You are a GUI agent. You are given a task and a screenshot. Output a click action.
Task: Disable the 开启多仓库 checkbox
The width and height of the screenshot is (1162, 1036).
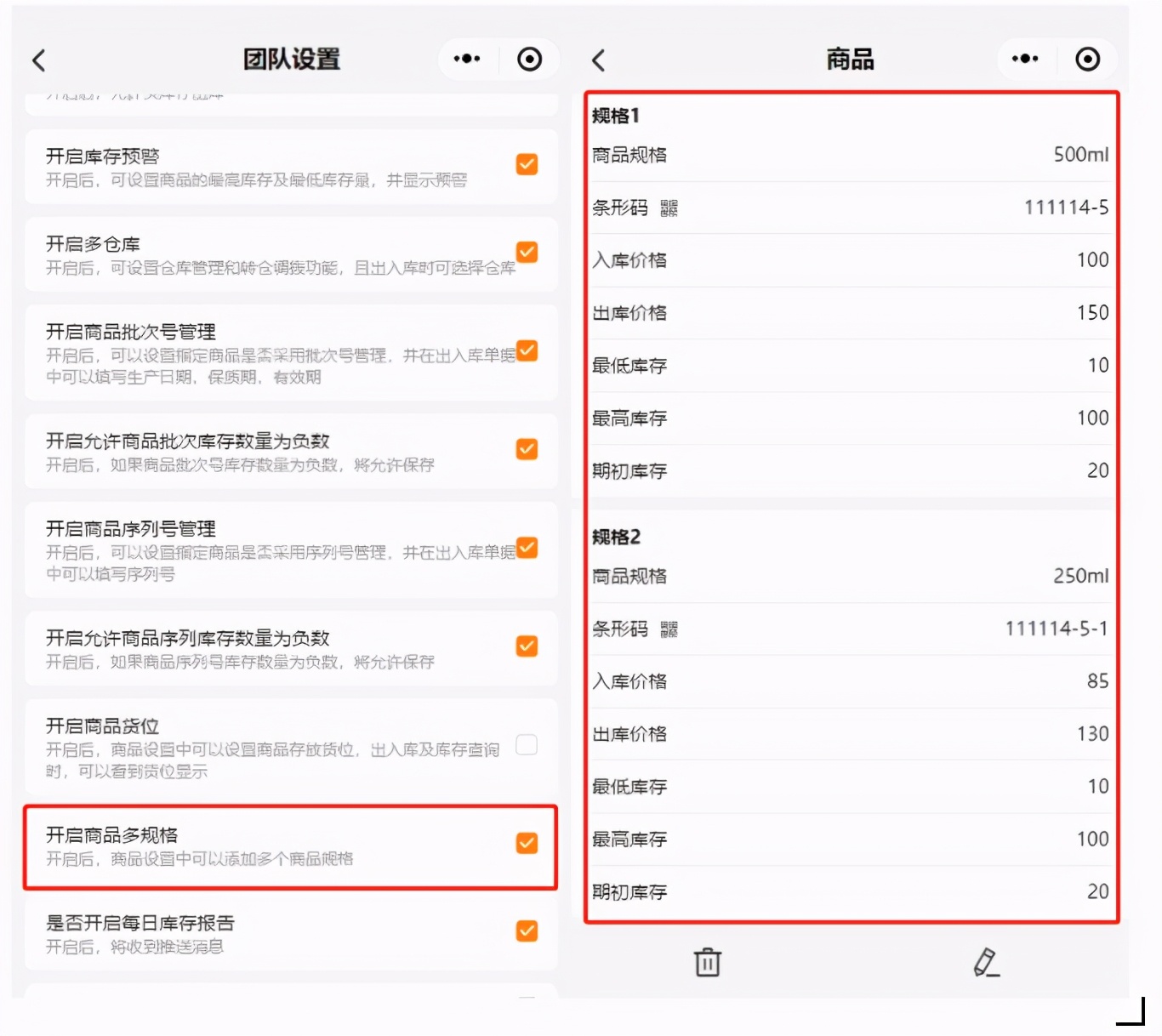click(x=527, y=252)
